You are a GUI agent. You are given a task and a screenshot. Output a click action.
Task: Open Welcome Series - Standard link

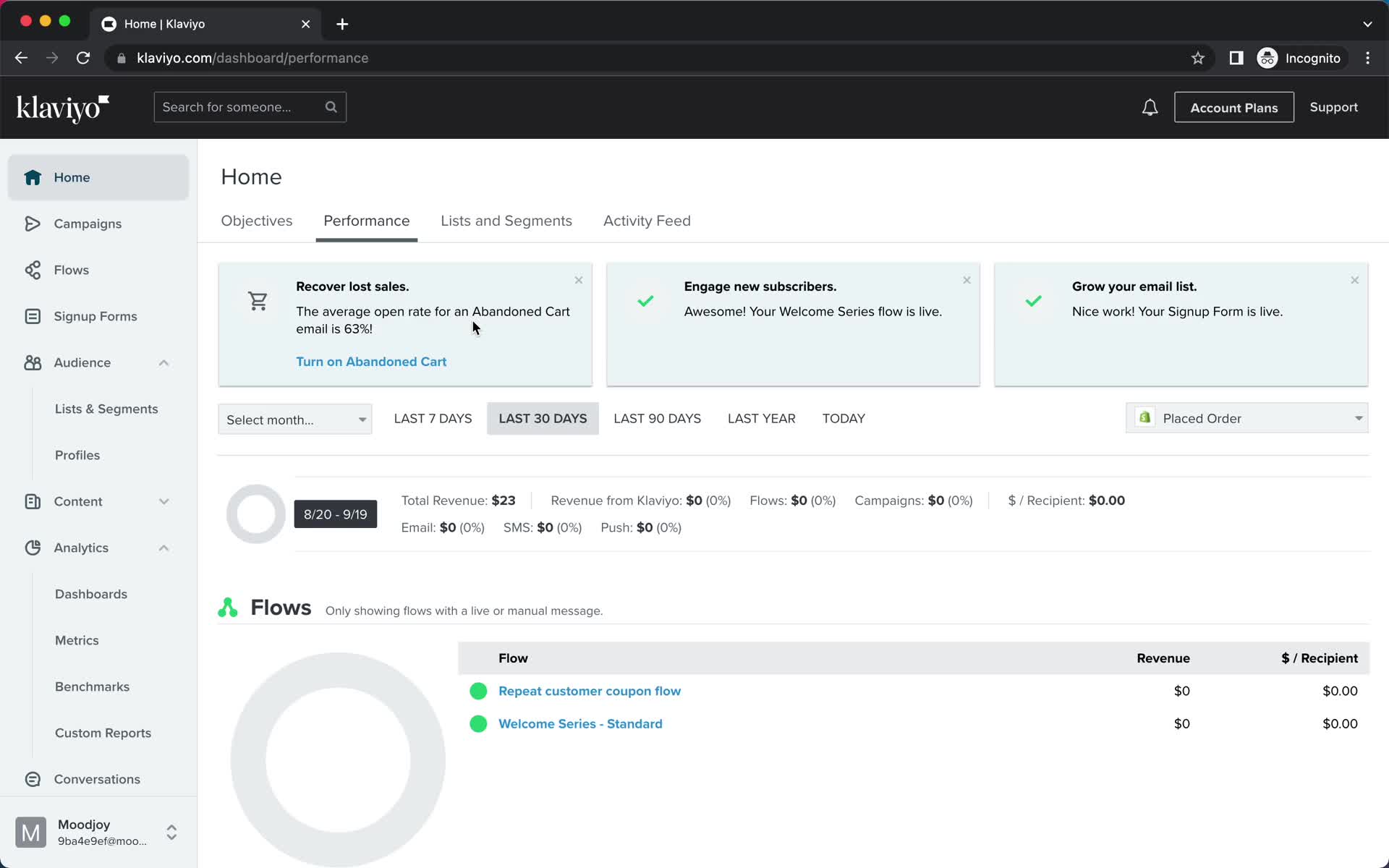coord(580,724)
